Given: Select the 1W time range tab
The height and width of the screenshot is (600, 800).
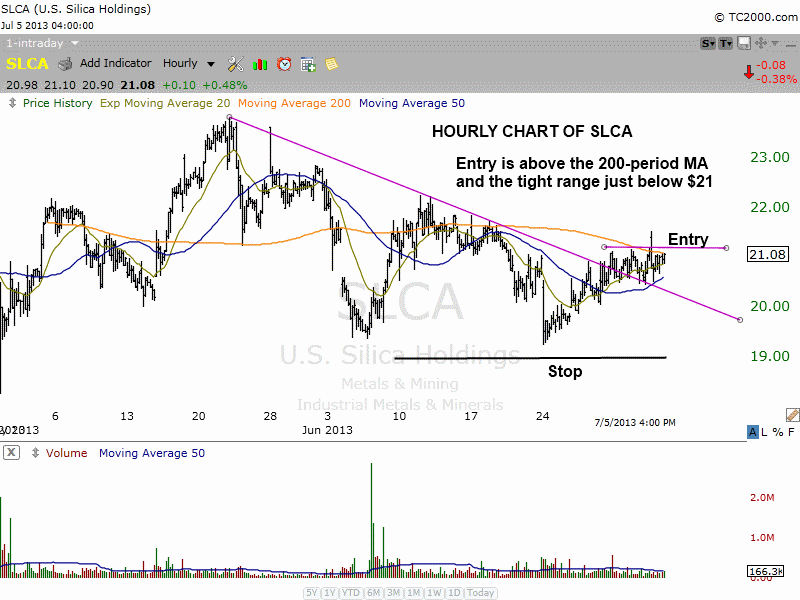Looking at the screenshot, I should [434, 593].
